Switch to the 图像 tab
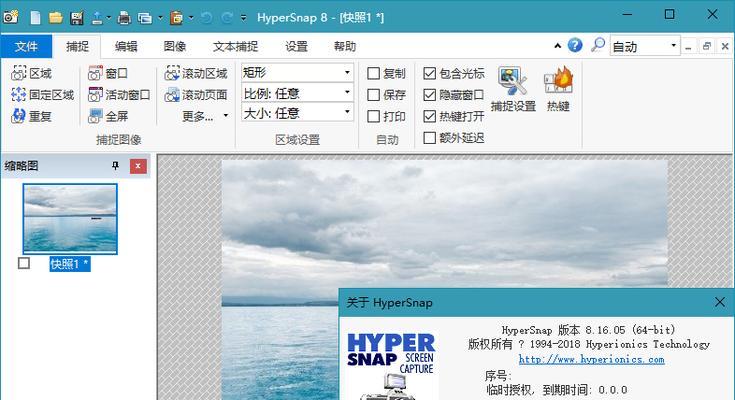 pyautogui.click(x=175, y=46)
